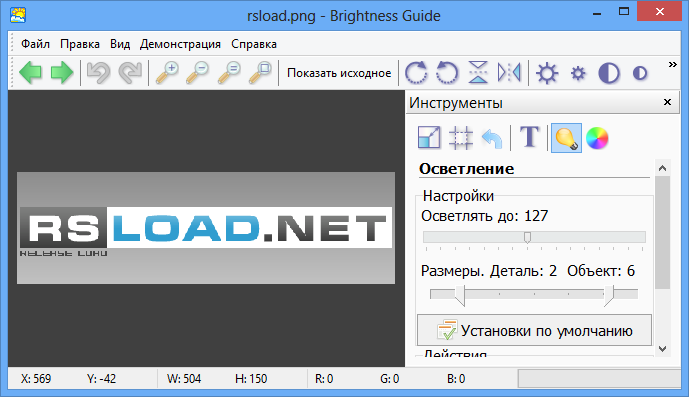The width and height of the screenshot is (689, 397).
Task: Select the Text tool
Action: tap(529, 137)
